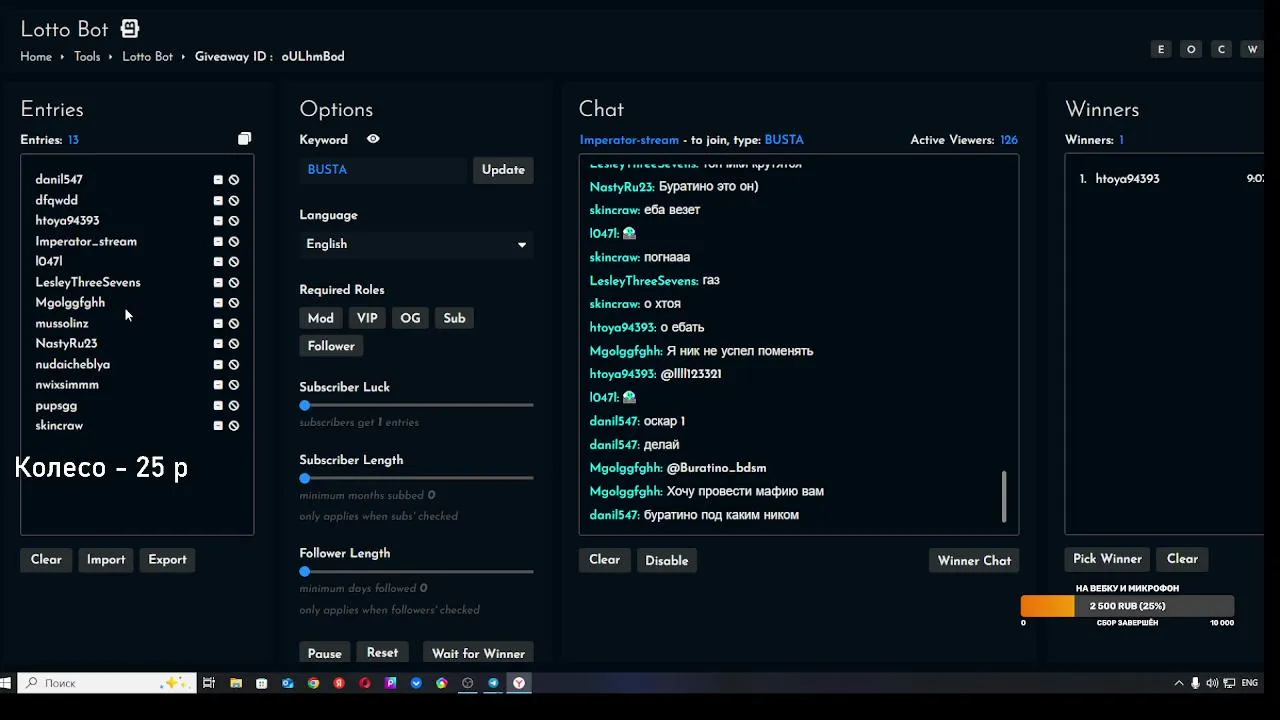Remove nwixsimmm entry with minus icon
This screenshot has width=1280, height=720.
218,385
